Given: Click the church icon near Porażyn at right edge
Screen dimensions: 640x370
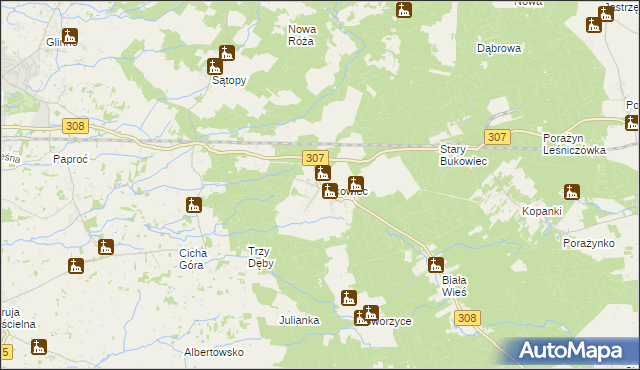Looking at the screenshot, I should pos(632,123).
